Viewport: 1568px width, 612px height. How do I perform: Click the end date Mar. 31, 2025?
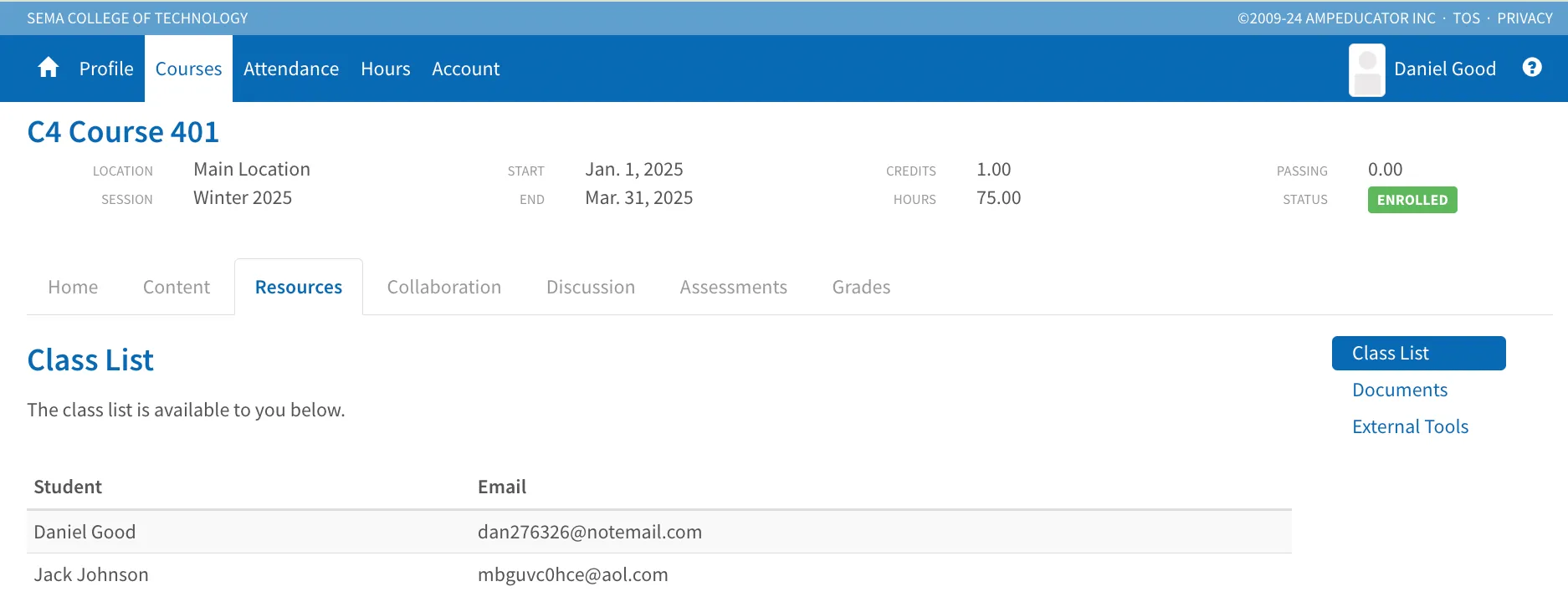[639, 197]
